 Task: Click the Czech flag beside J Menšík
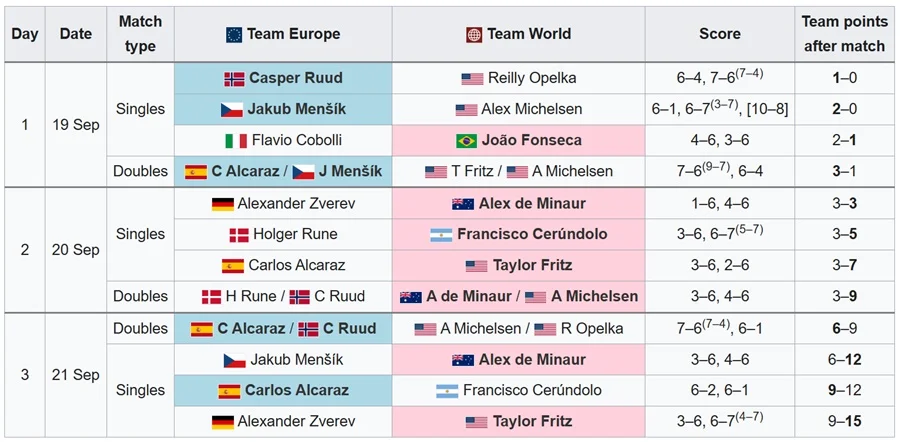[x=304, y=171]
